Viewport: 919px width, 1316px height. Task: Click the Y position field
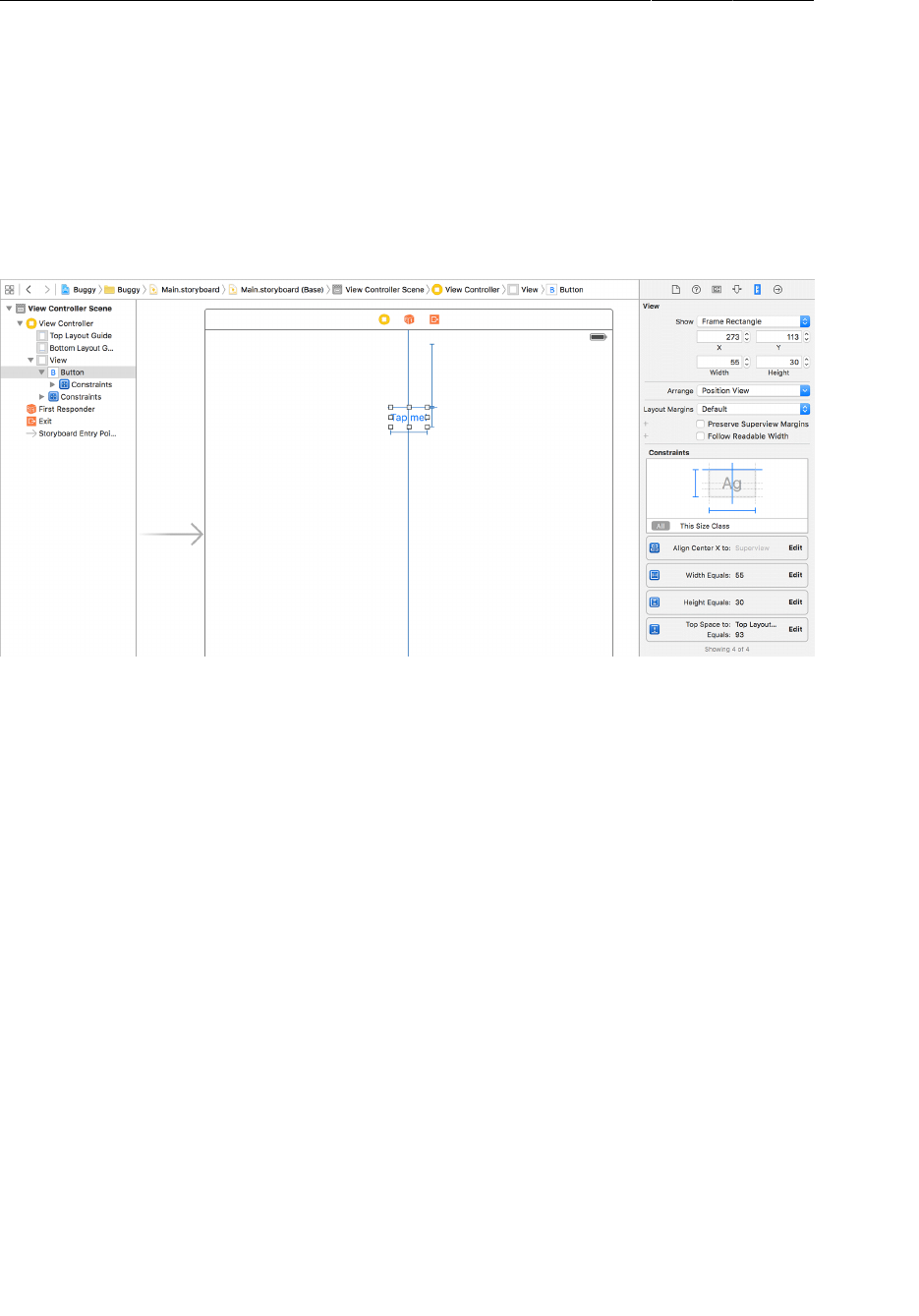point(779,337)
